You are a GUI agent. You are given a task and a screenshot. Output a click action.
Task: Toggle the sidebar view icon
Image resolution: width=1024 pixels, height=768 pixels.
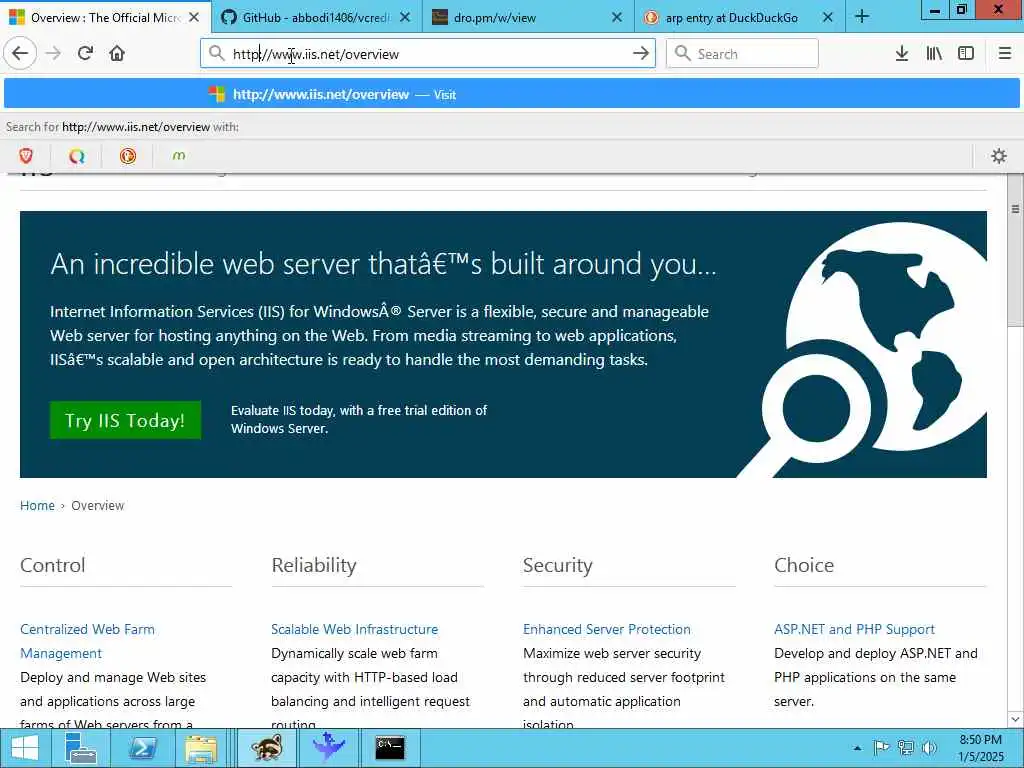click(966, 54)
